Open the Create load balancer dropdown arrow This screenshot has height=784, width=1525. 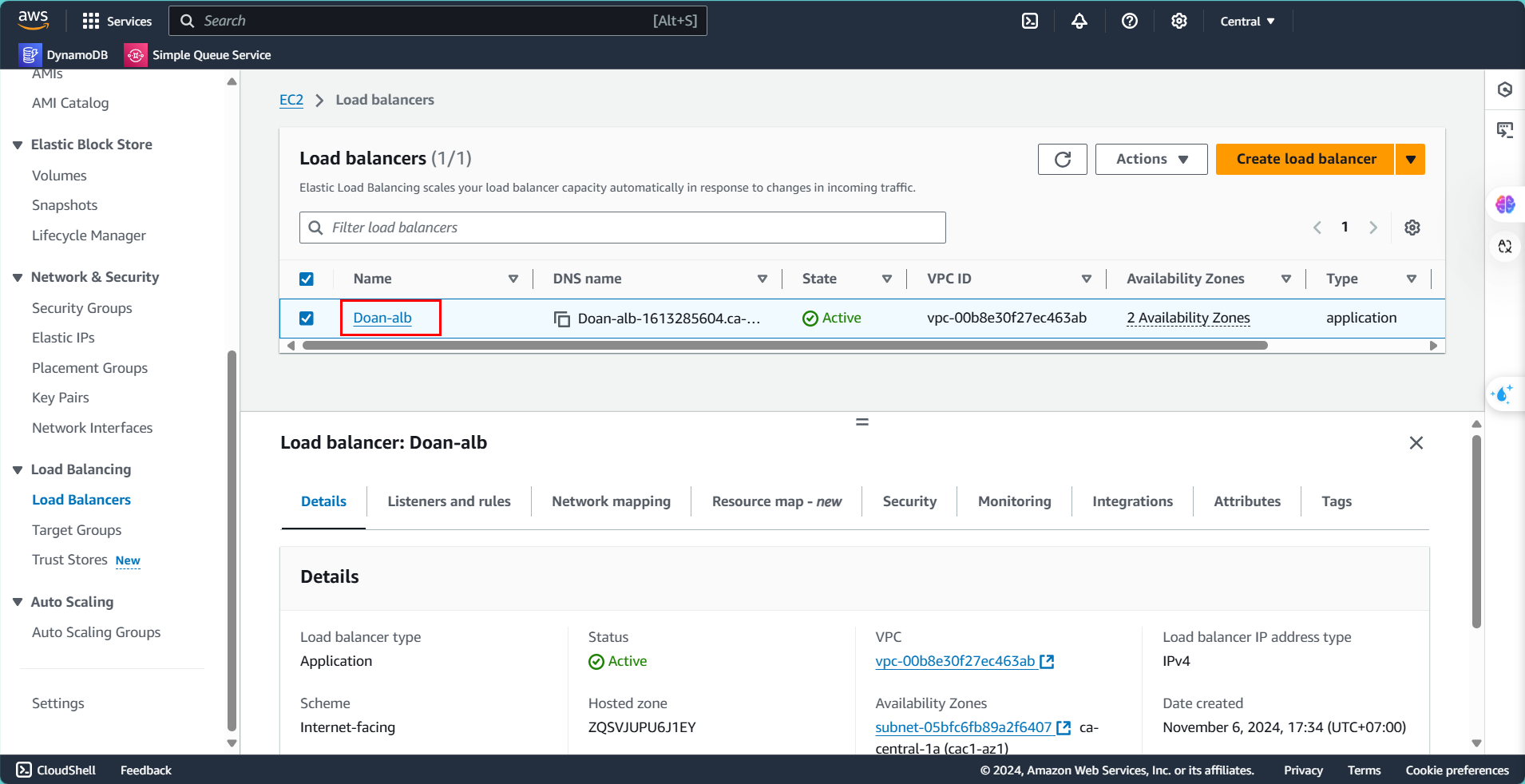(1411, 159)
